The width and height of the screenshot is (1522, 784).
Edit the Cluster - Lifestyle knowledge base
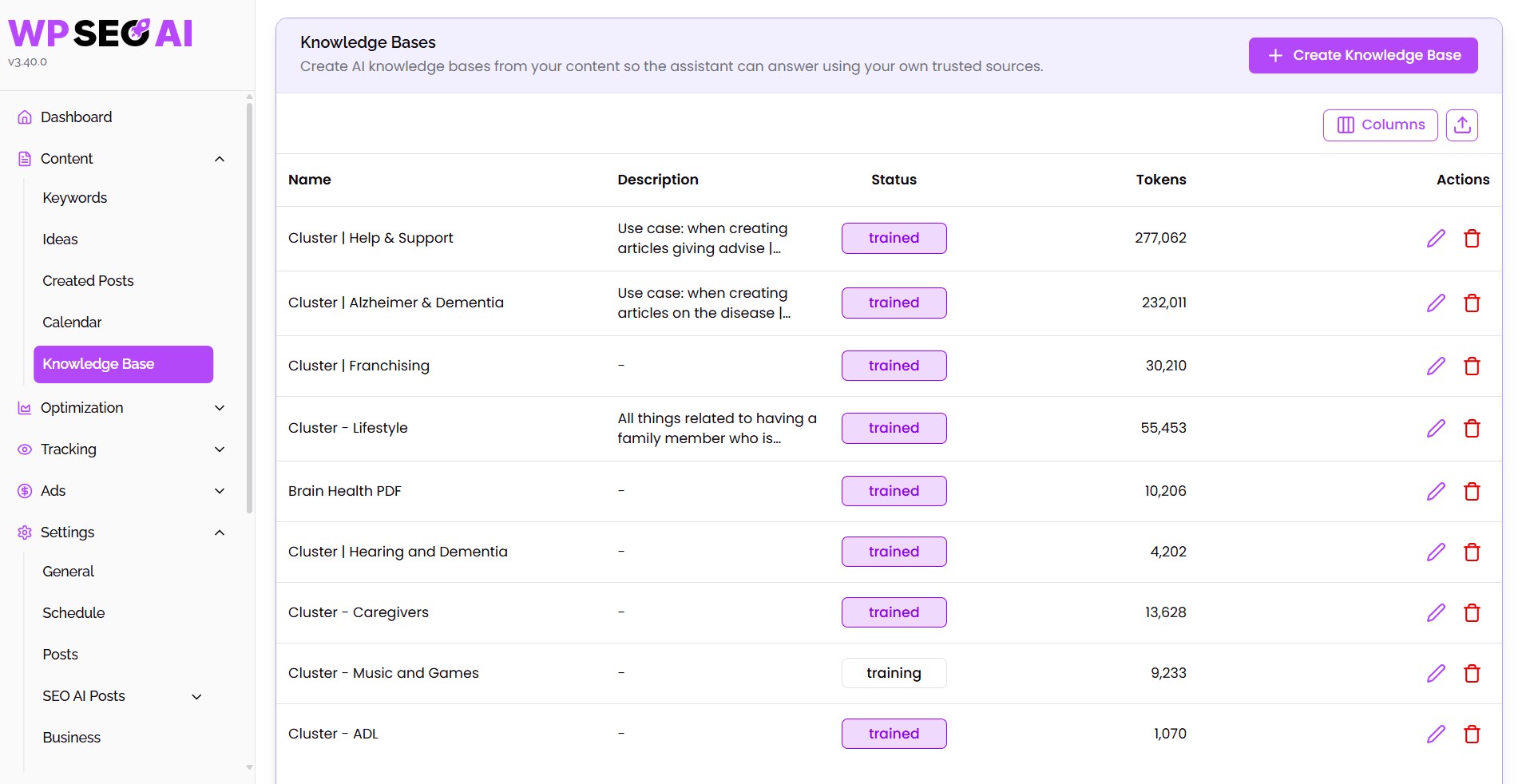click(x=1436, y=429)
